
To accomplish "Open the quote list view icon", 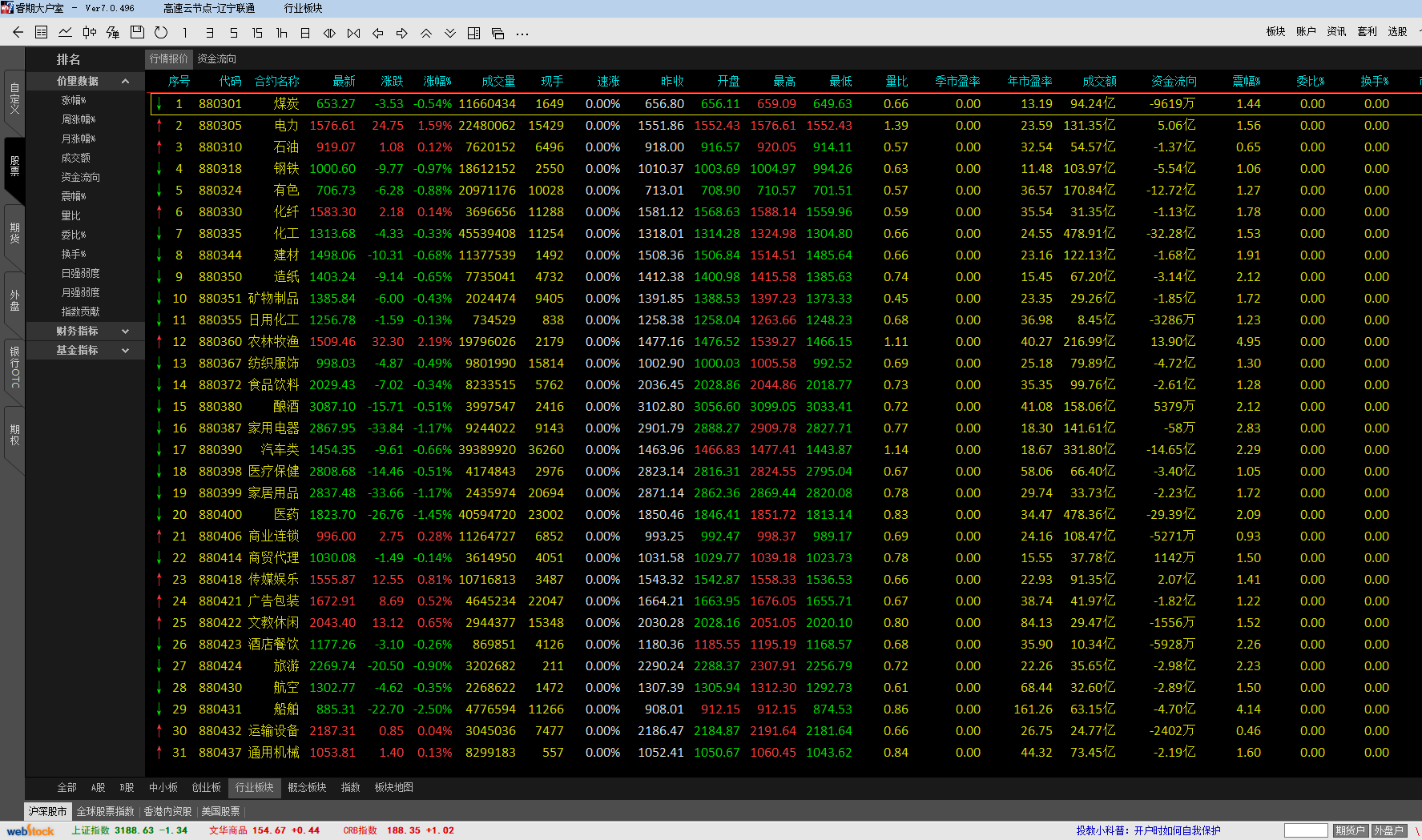I will click(x=42, y=33).
